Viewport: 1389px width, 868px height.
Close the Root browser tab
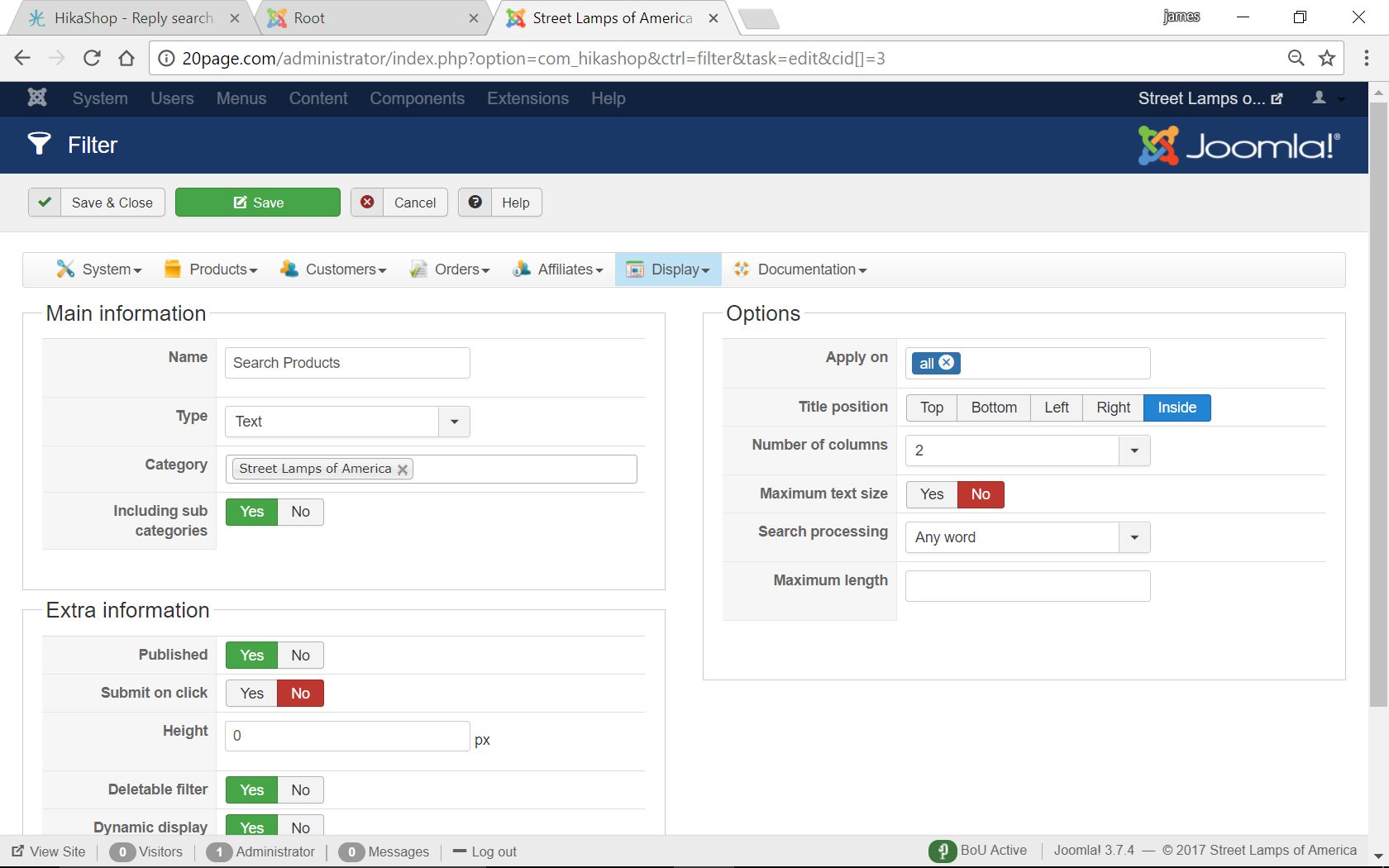click(474, 18)
